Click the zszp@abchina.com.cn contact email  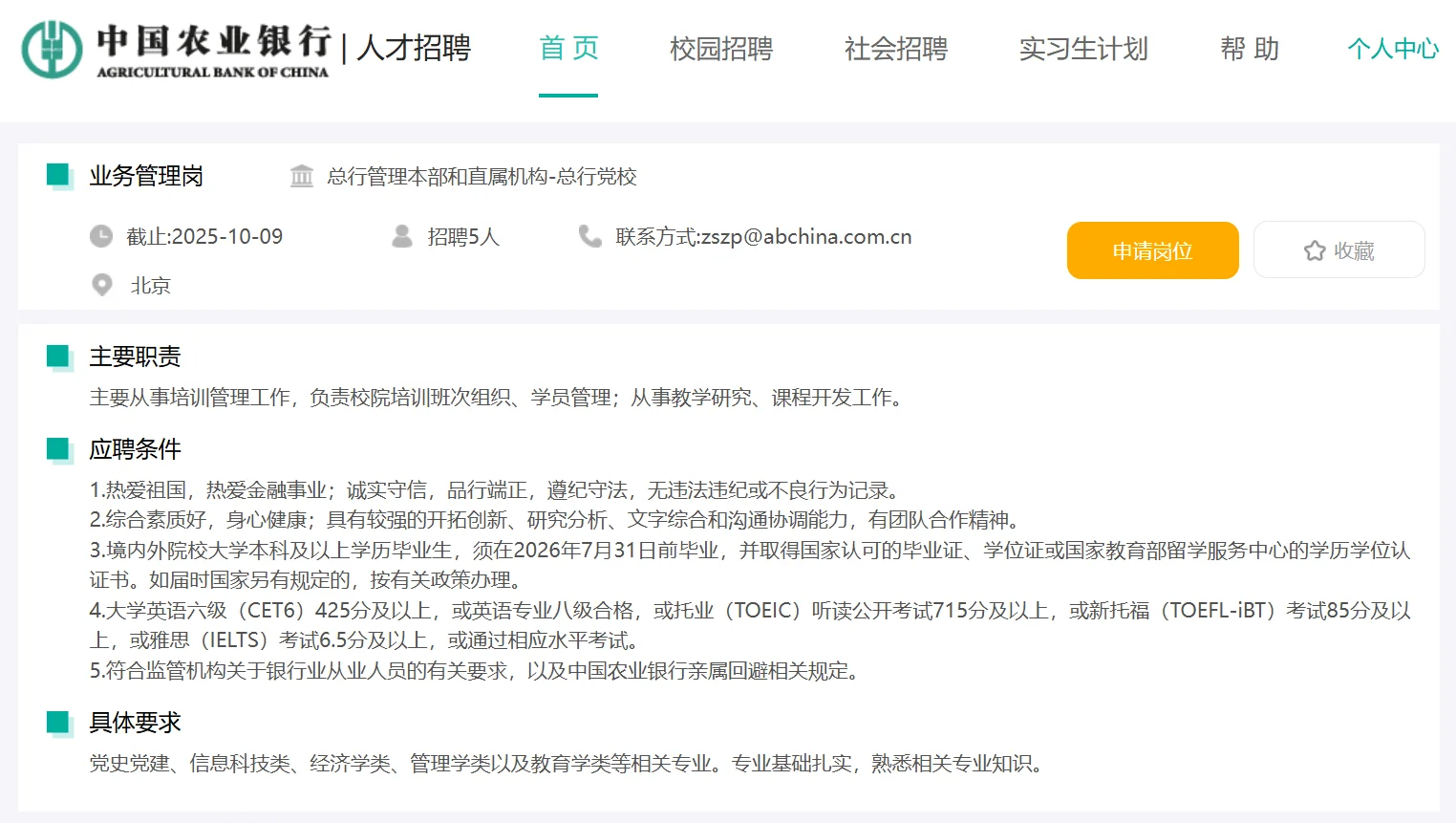tap(806, 236)
